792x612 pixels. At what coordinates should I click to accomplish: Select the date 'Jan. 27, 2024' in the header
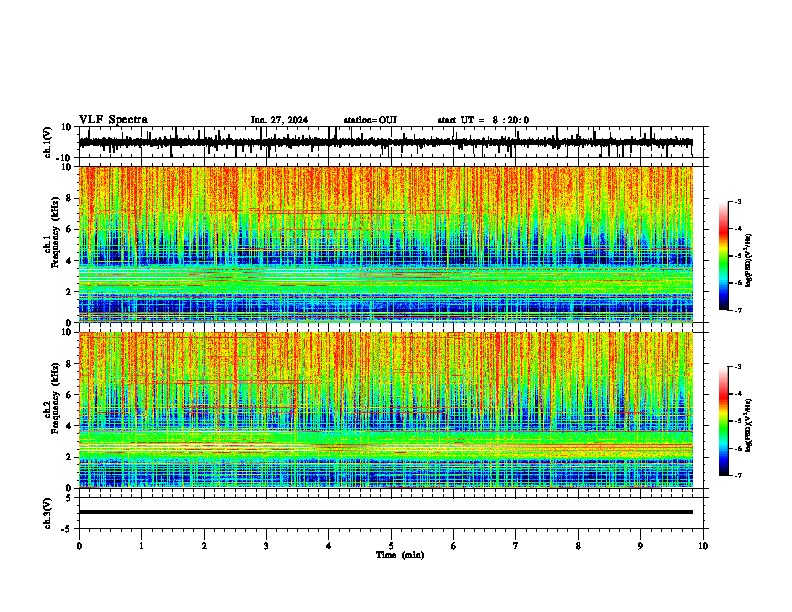point(279,120)
